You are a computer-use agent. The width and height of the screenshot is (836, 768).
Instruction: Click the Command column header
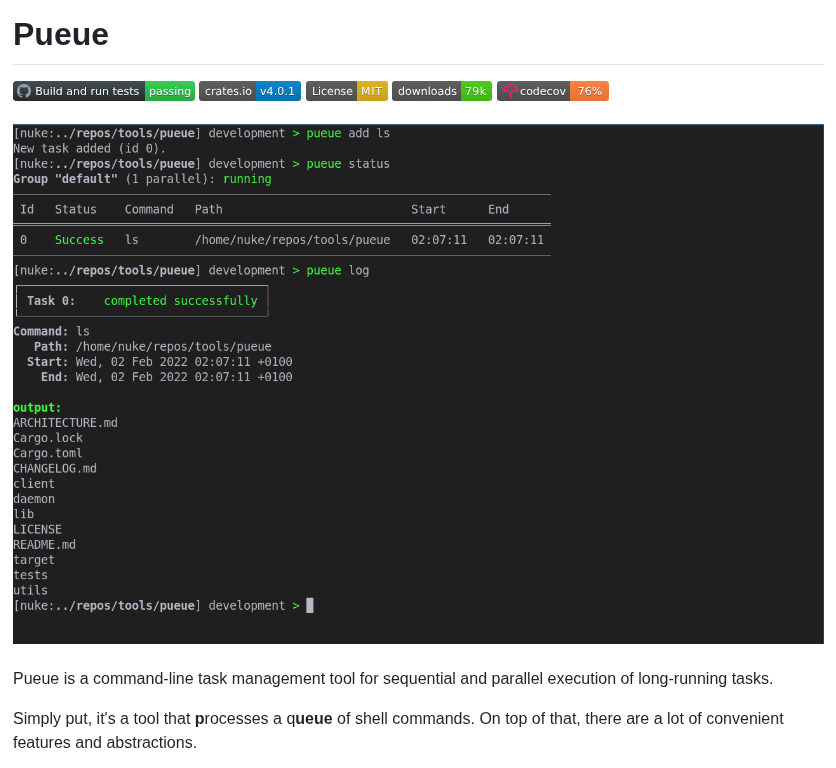point(149,210)
